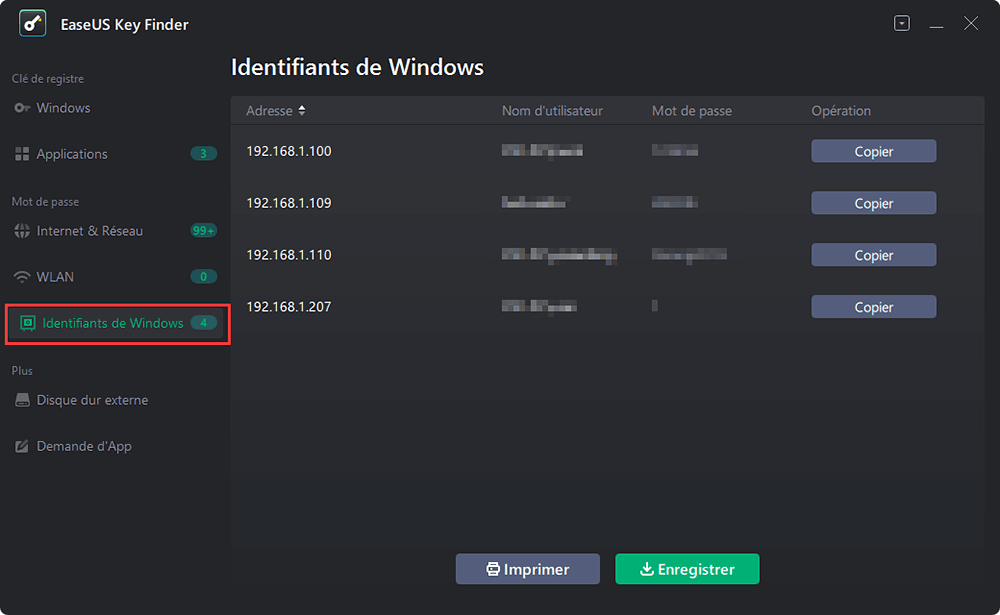Screen dimensions: 1000x615
Task: Click the Adresse column header
Action: point(269,110)
